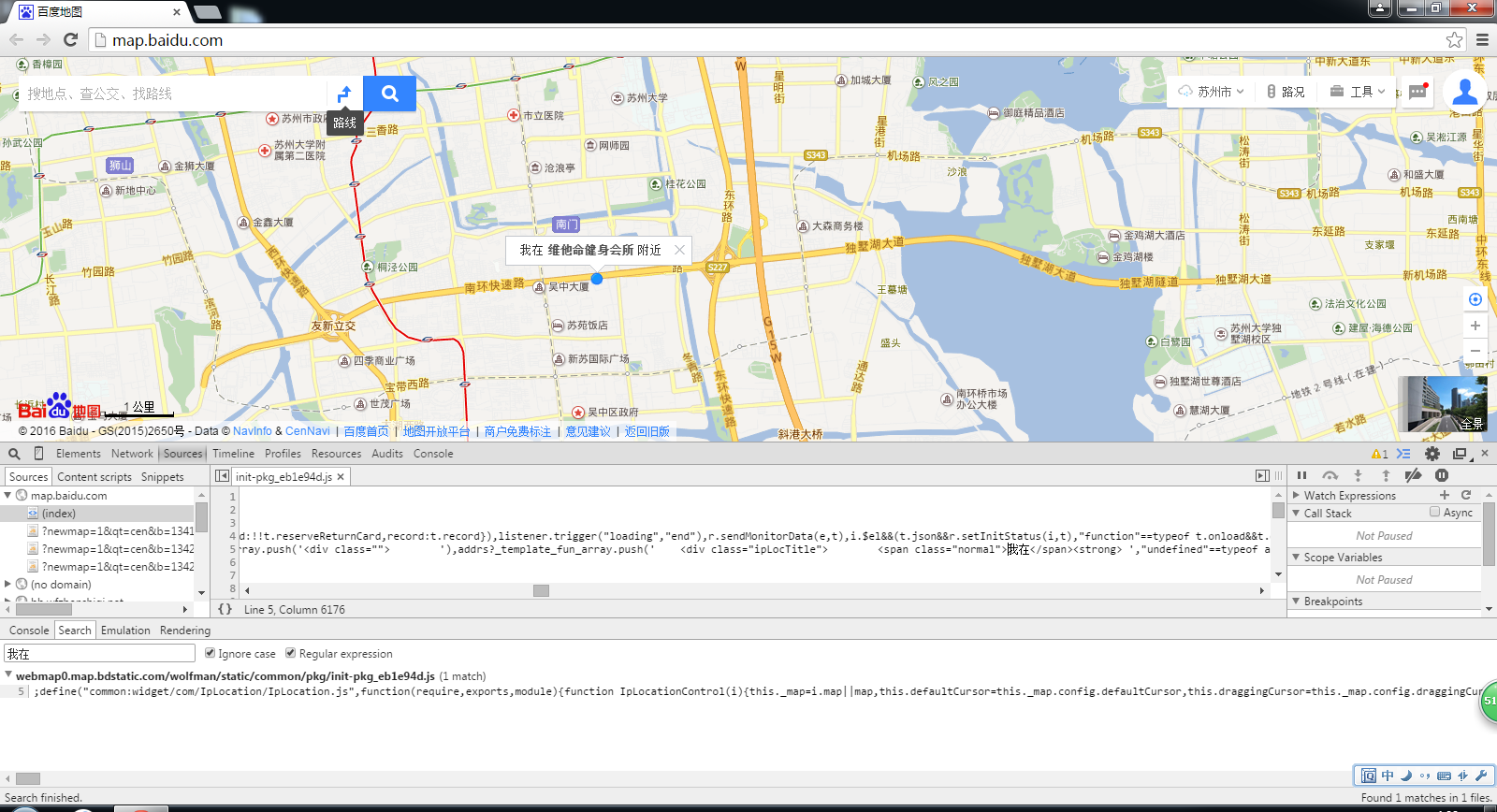Click the DevTools search query field
The width and height of the screenshot is (1497, 812).
tap(99, 654)
